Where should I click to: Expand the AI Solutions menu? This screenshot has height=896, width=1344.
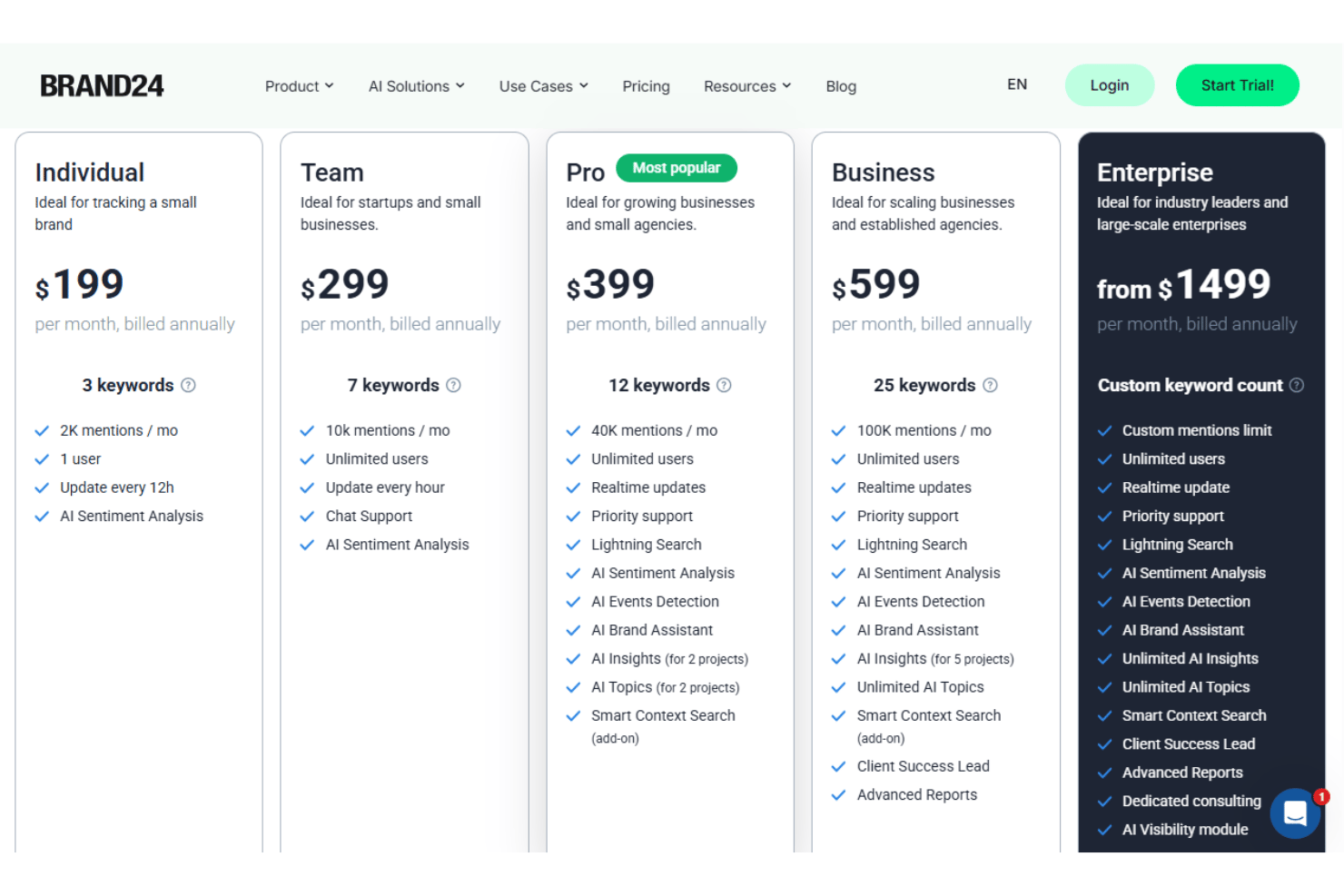(417, 86)
